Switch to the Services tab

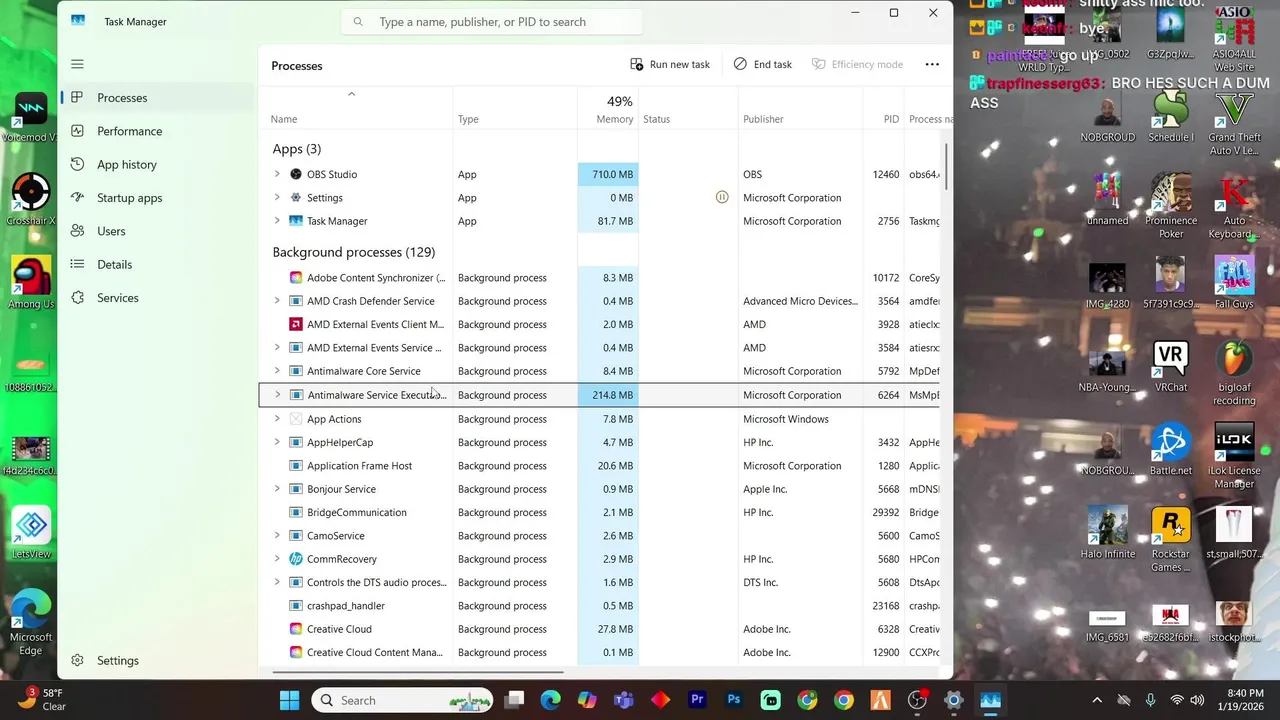[157, 298]
